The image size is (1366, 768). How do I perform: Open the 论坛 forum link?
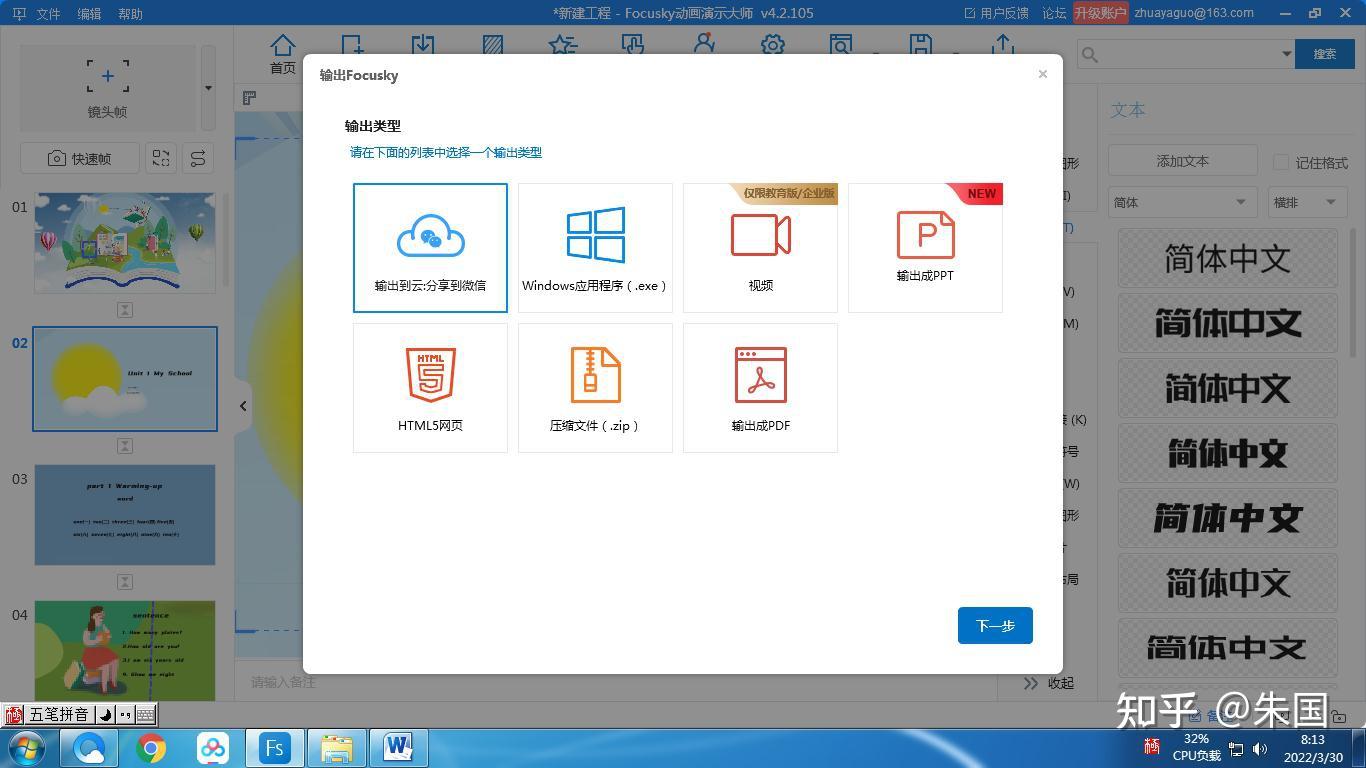click(x=1054, y=13)
